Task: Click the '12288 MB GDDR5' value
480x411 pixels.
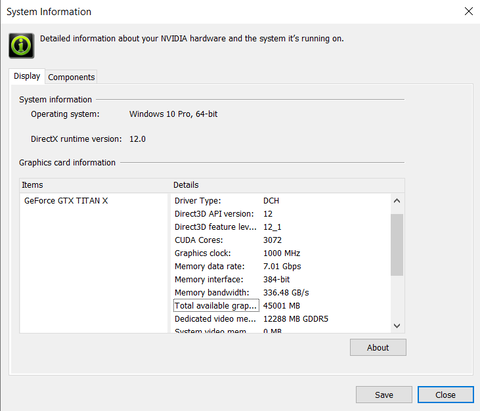Action: point(296,319)
